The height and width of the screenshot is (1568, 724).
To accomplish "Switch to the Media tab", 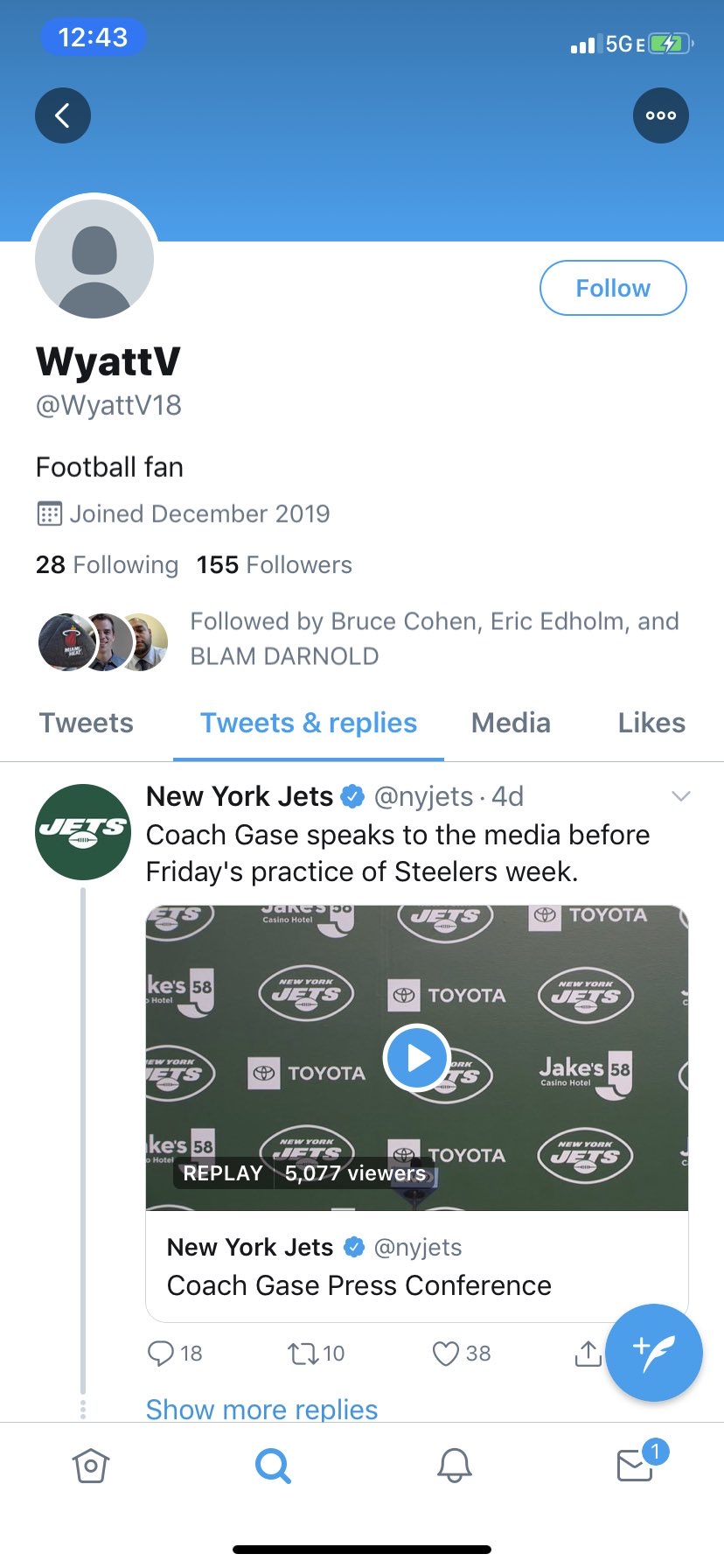I will point(511,723).
